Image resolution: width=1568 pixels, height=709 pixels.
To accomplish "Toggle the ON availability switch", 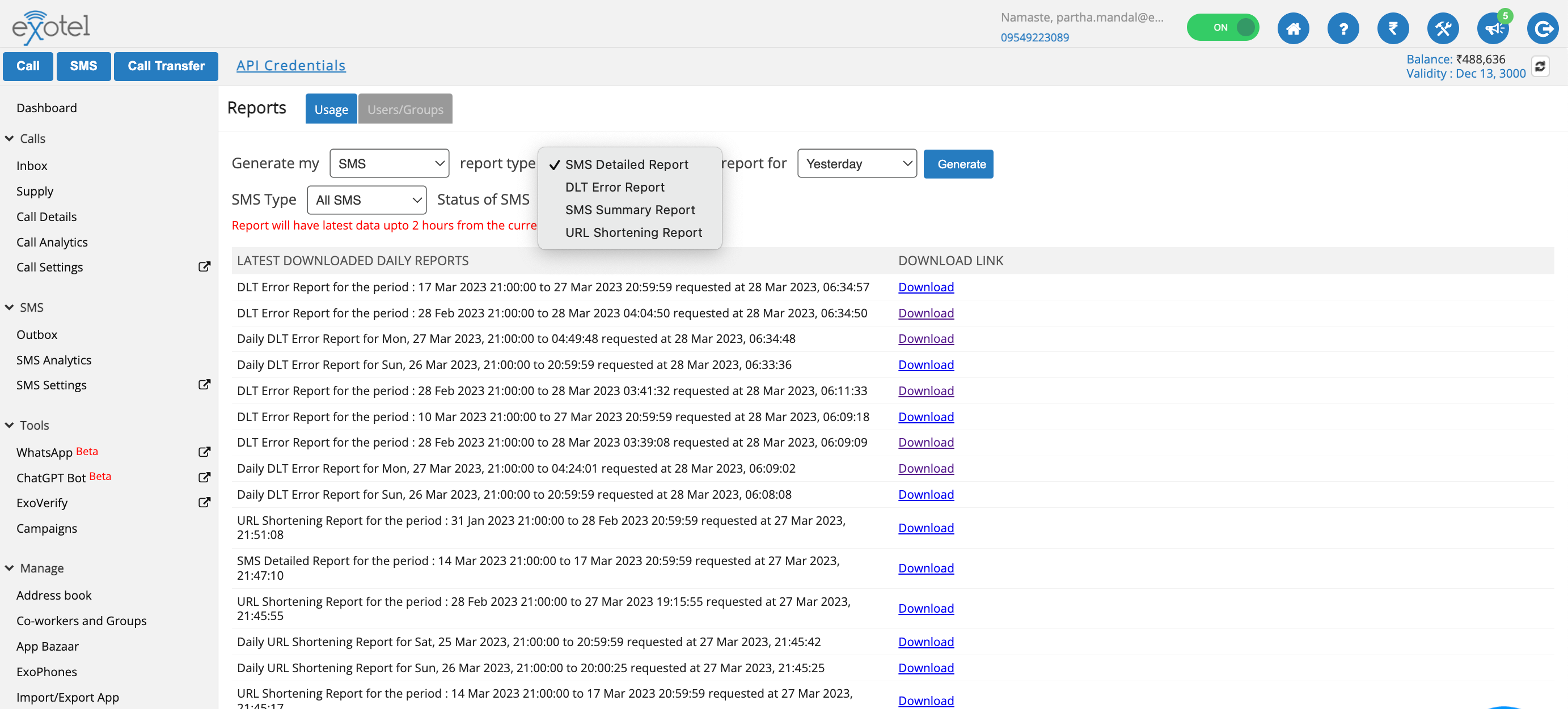I will coord(1222,27).
